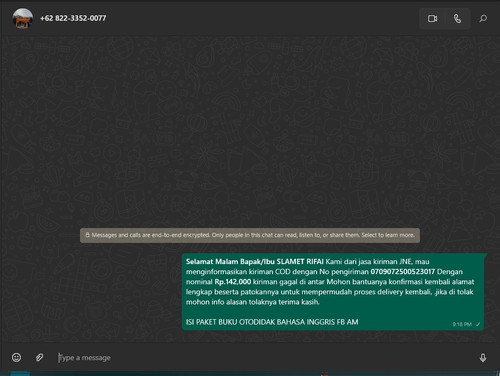Click the Type a message input field
Screen dimensions: 500x376
tap(263, 358)
